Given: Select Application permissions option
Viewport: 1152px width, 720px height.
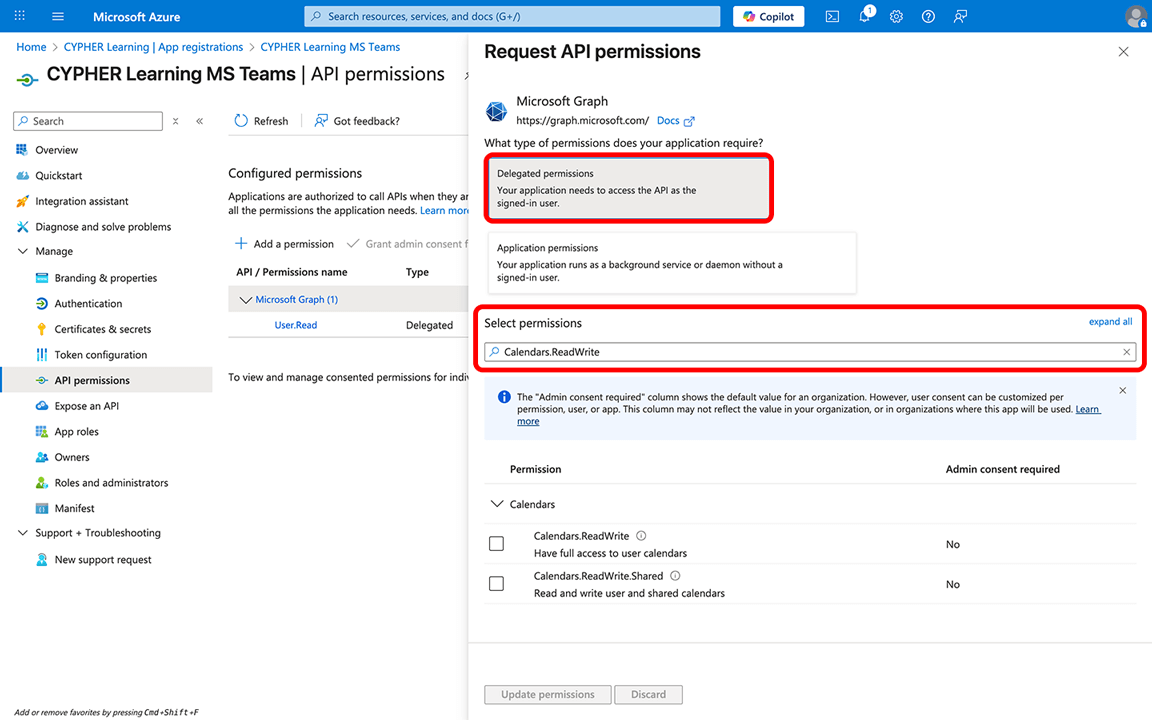Looking at the screenshot, I should pyautogui.click(x=672, y=262).
